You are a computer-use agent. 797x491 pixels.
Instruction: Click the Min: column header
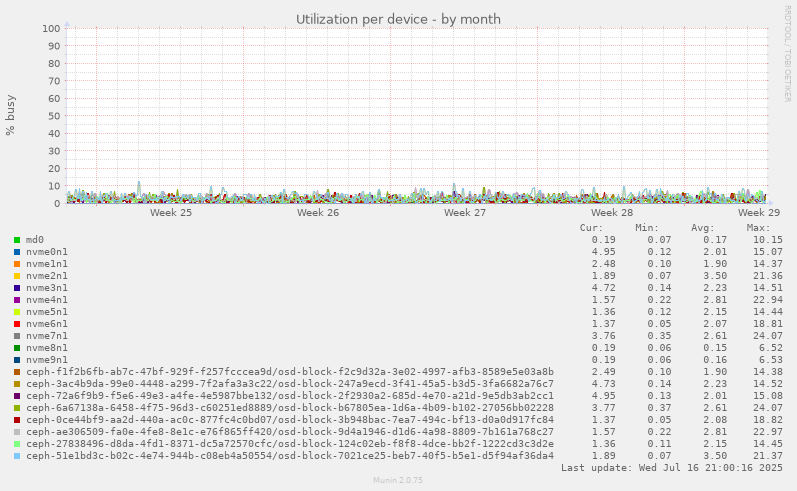click(x=647, y=228)
